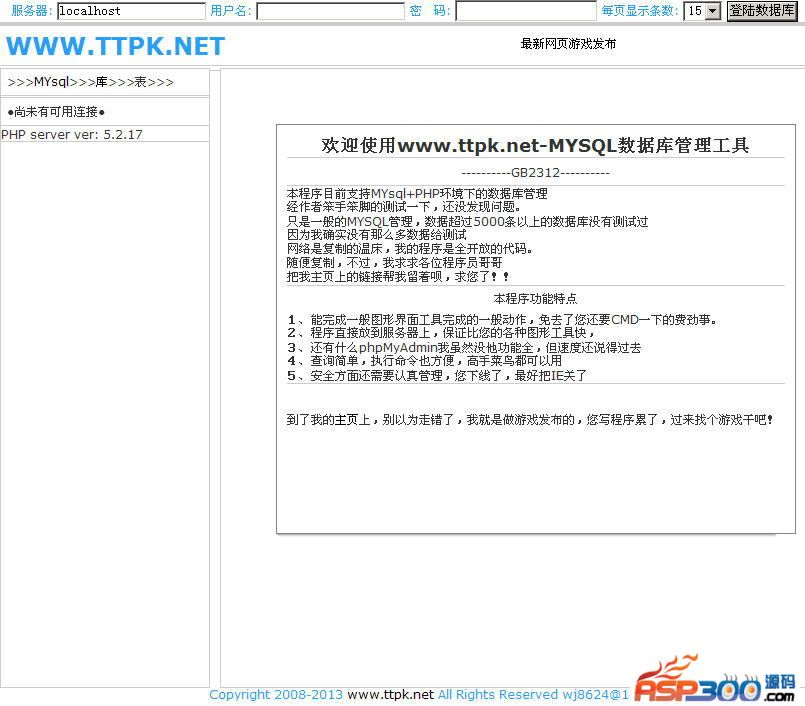This screenshot has width=805, height=706.
Task: Click the line mentioning 5000条以上的数据库
Action: [x=467, y=221]
